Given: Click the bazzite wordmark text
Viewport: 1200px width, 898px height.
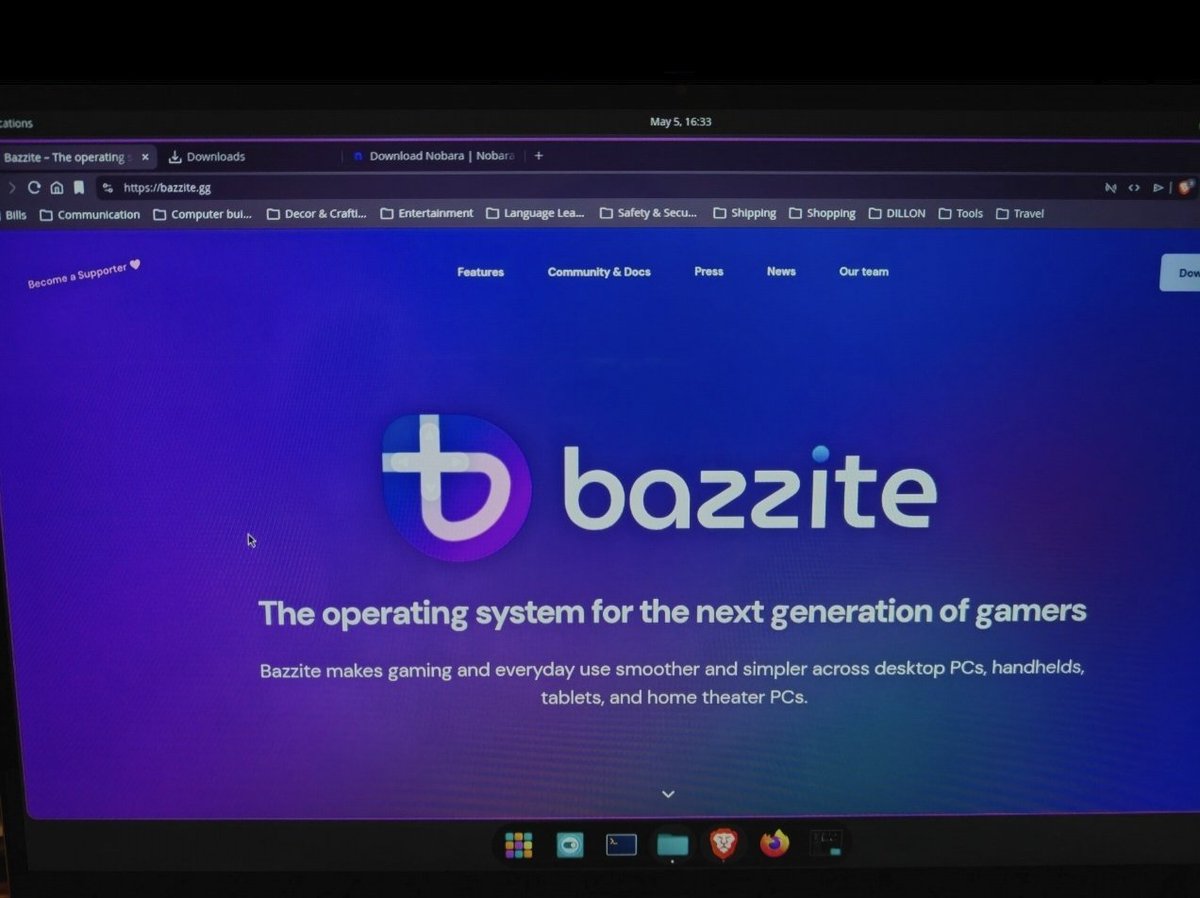Looking at the screenshot, I should coord(750,488).
